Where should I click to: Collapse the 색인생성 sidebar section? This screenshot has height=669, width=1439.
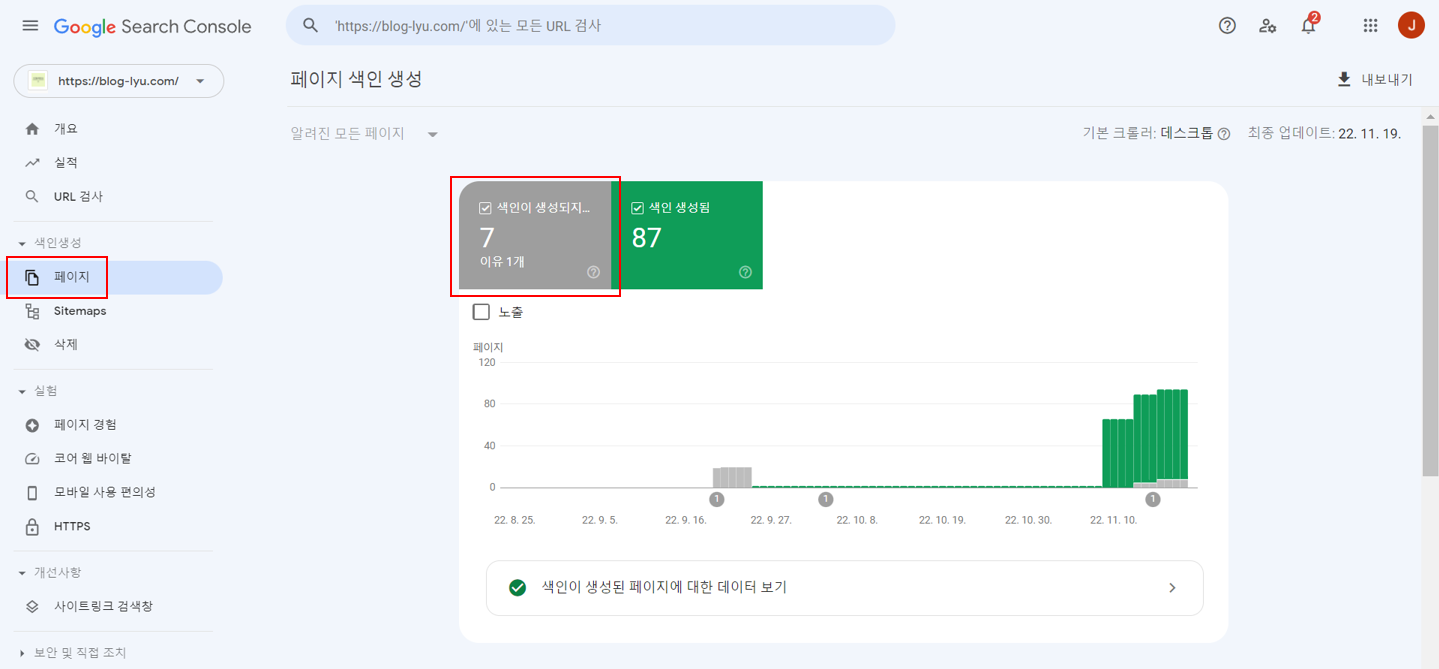click(24, 242)
